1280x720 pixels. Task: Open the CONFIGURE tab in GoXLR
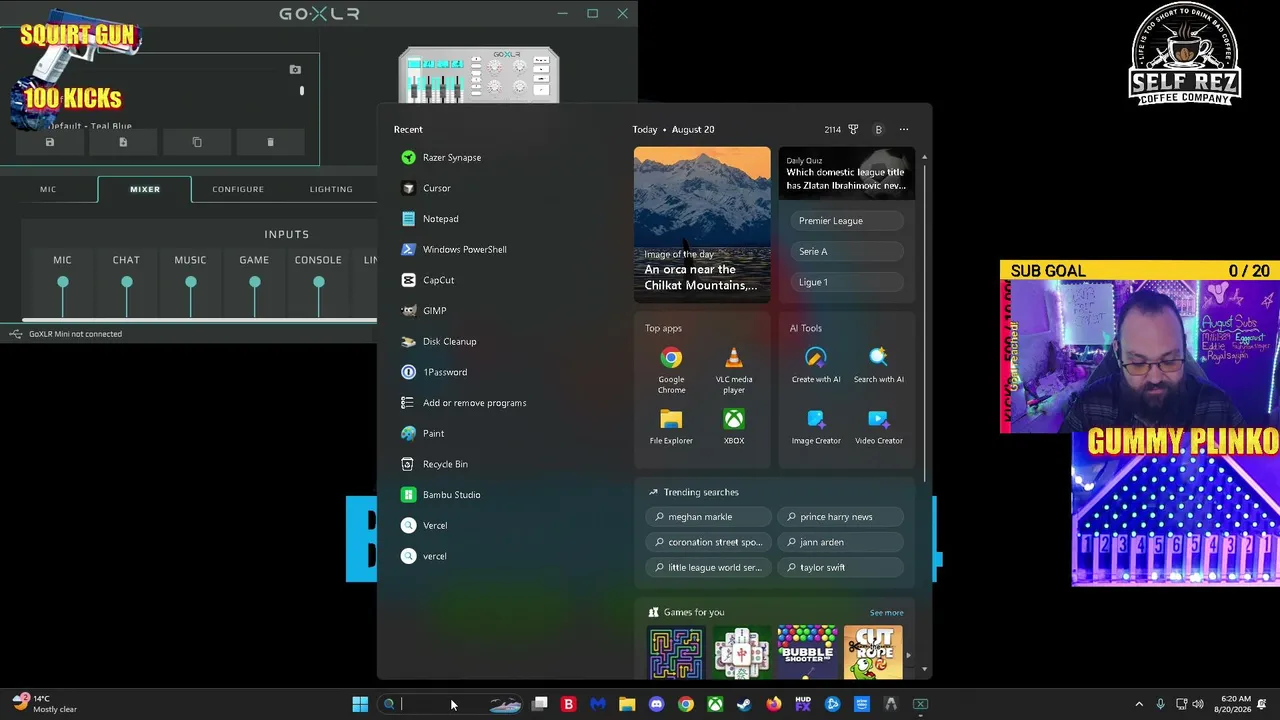238,189
